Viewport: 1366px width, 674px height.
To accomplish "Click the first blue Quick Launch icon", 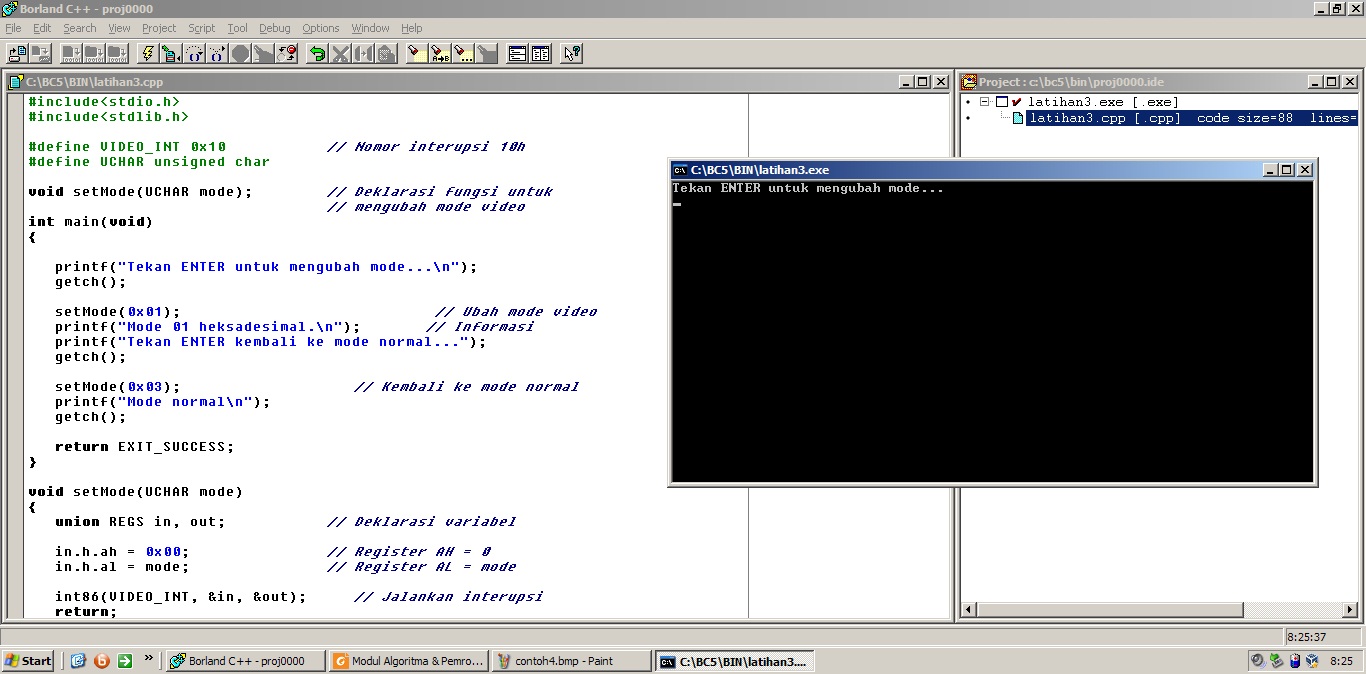I will pos(77,661).
